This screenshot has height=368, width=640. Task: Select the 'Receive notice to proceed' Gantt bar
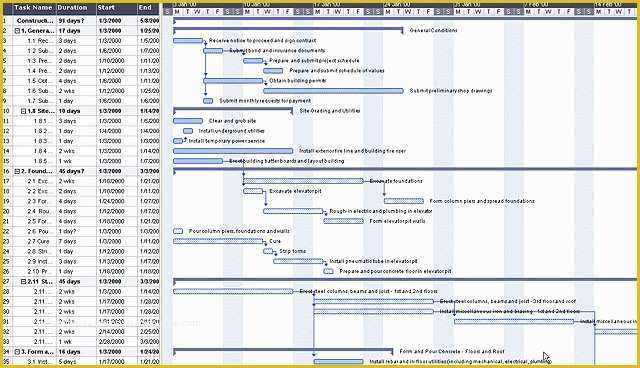(188, 41)
